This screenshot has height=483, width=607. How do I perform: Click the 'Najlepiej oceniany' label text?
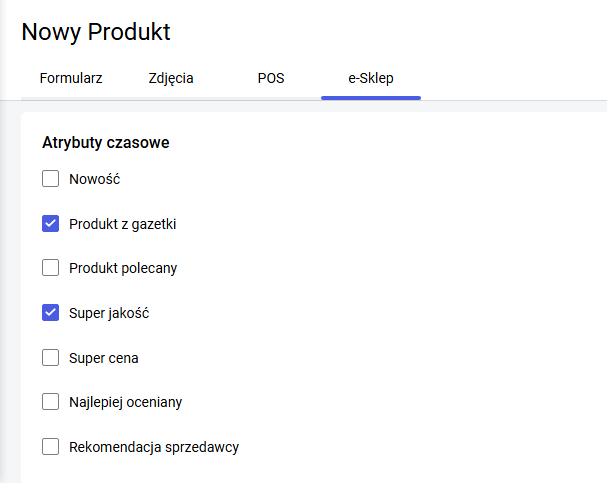pos(125,402)
